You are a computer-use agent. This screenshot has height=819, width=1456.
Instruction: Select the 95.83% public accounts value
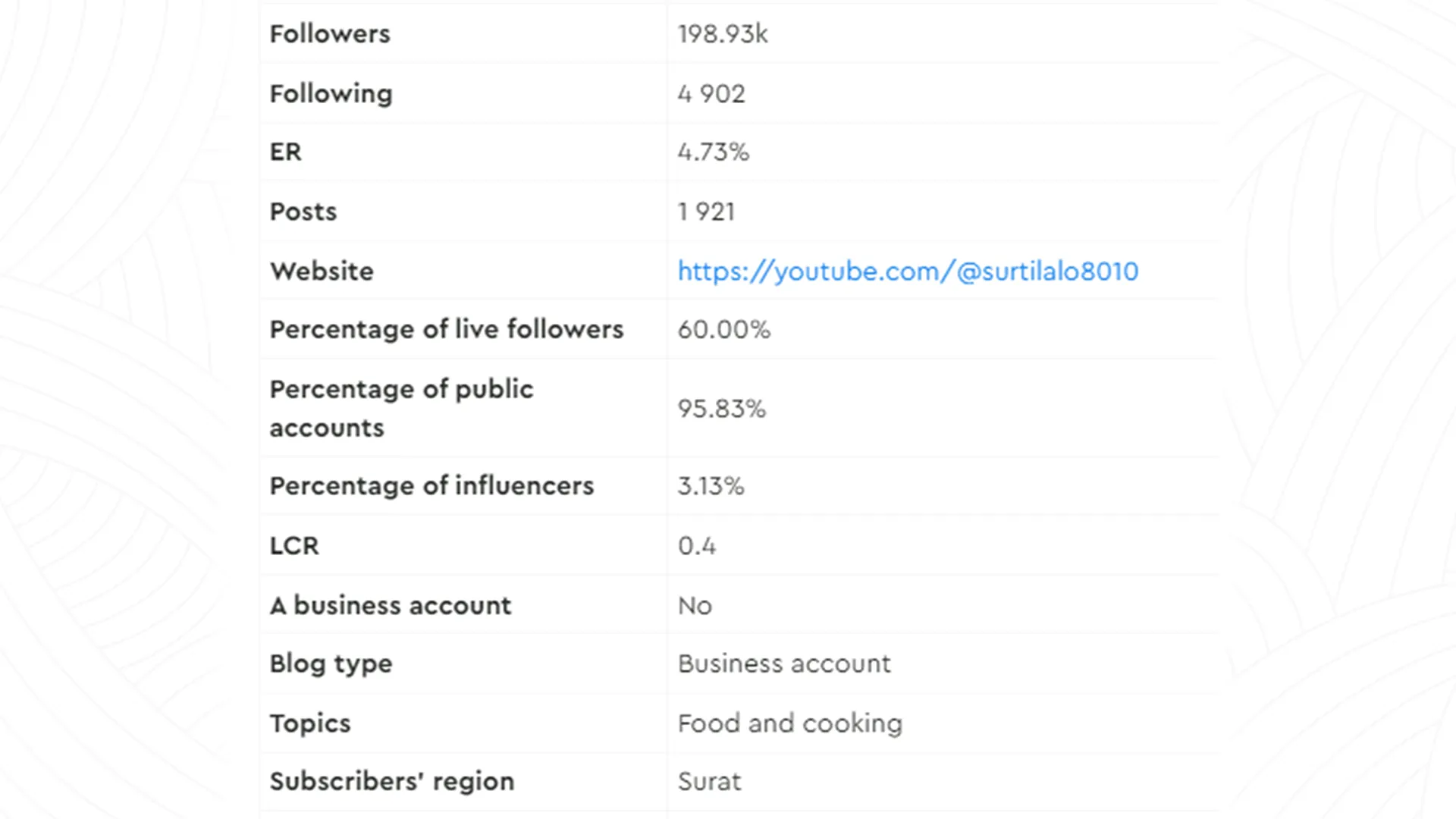pos(721,409)
